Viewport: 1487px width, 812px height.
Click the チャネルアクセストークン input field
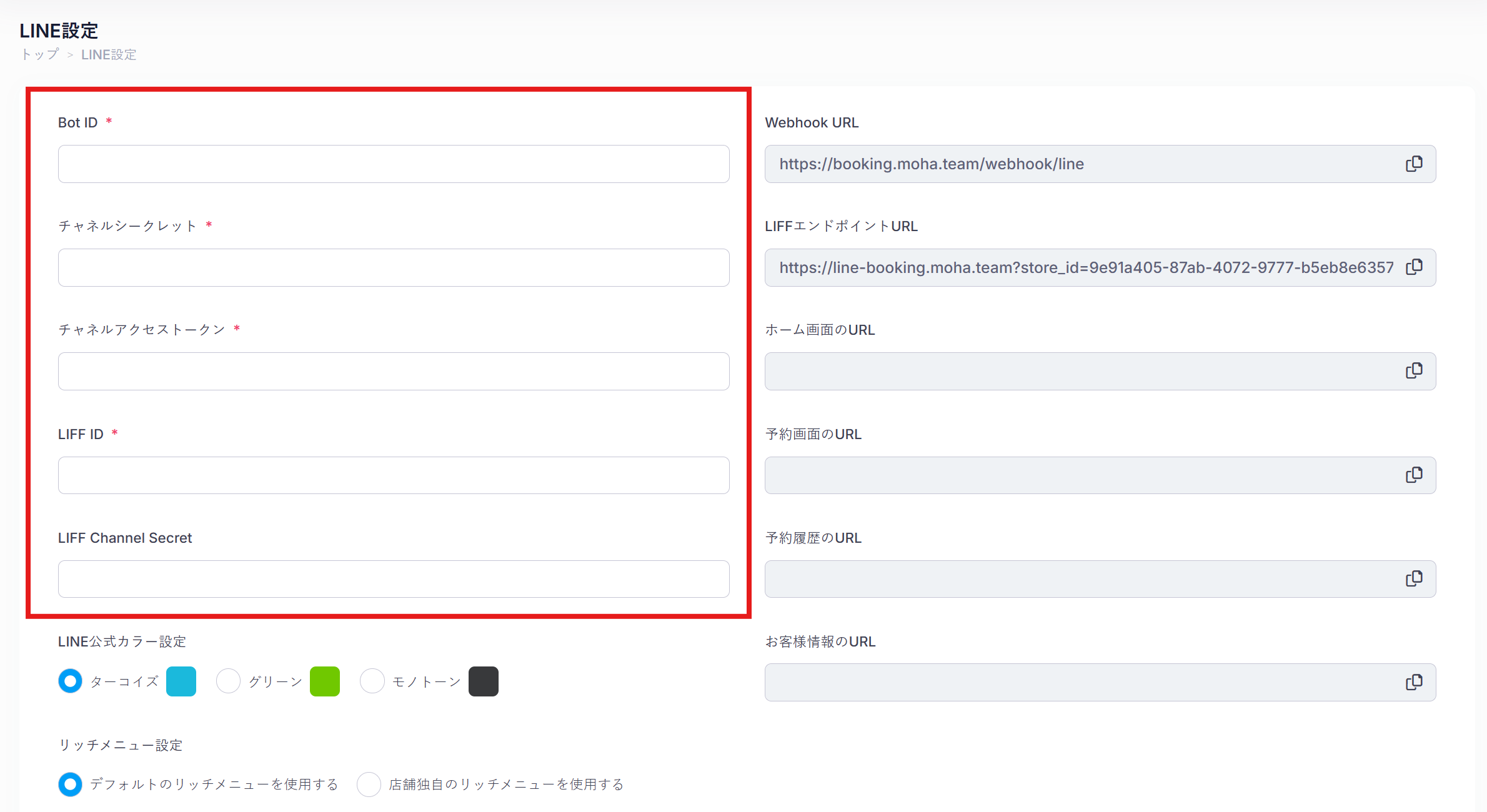(394, 372)
